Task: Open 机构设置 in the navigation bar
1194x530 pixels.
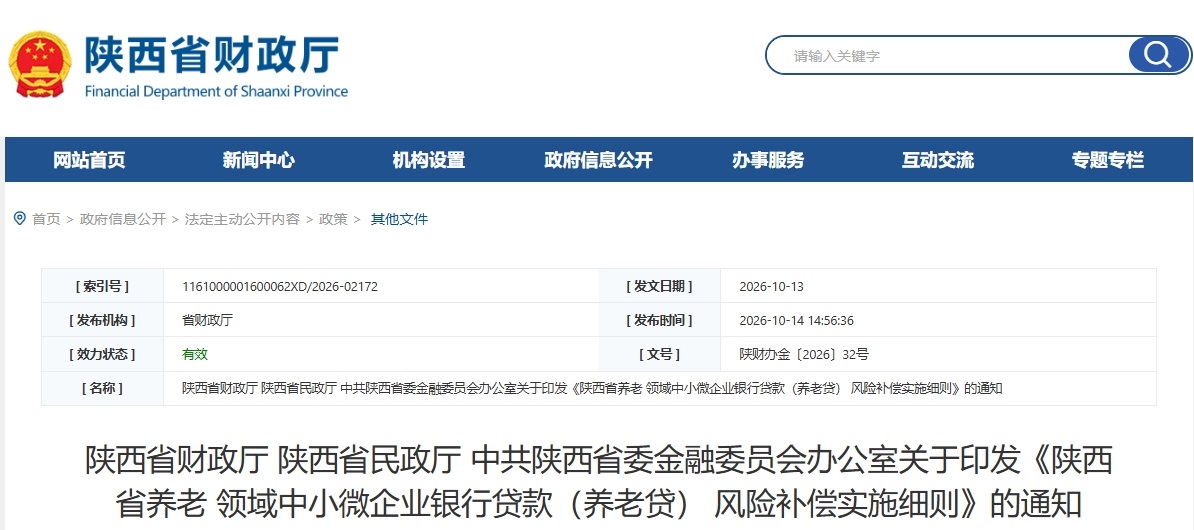Action: pyautogui.click(x=429, y=160)
